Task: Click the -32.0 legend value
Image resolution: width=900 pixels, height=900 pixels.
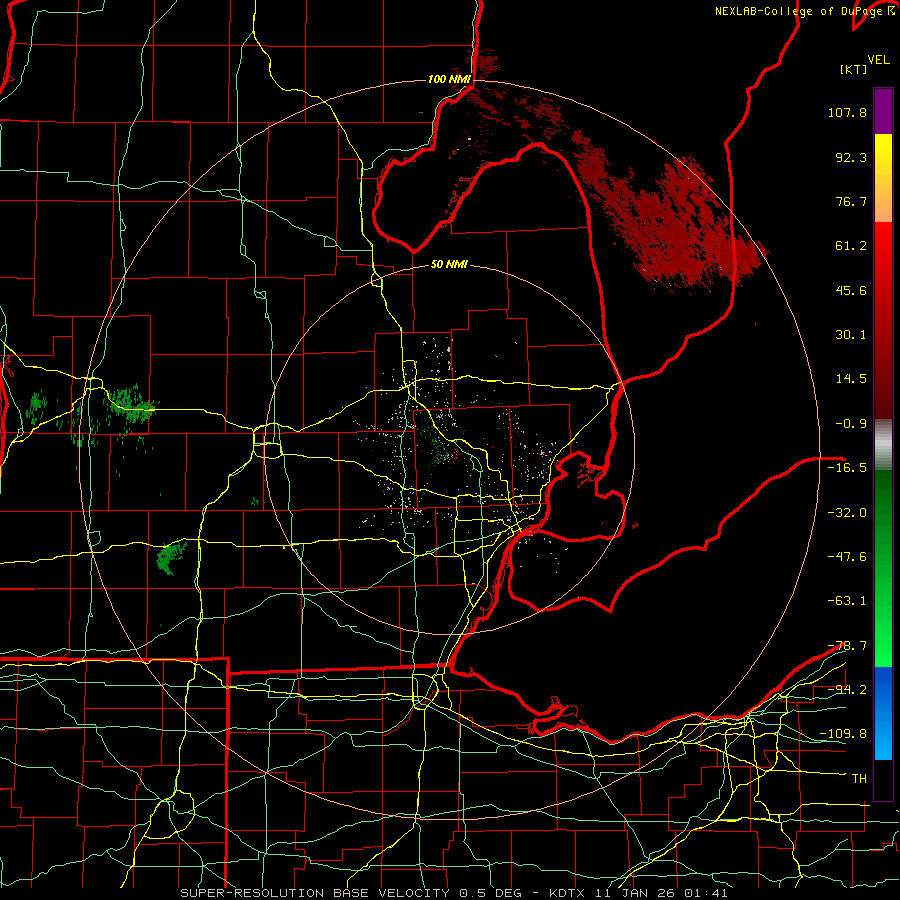Action: [x=847, y=513]
